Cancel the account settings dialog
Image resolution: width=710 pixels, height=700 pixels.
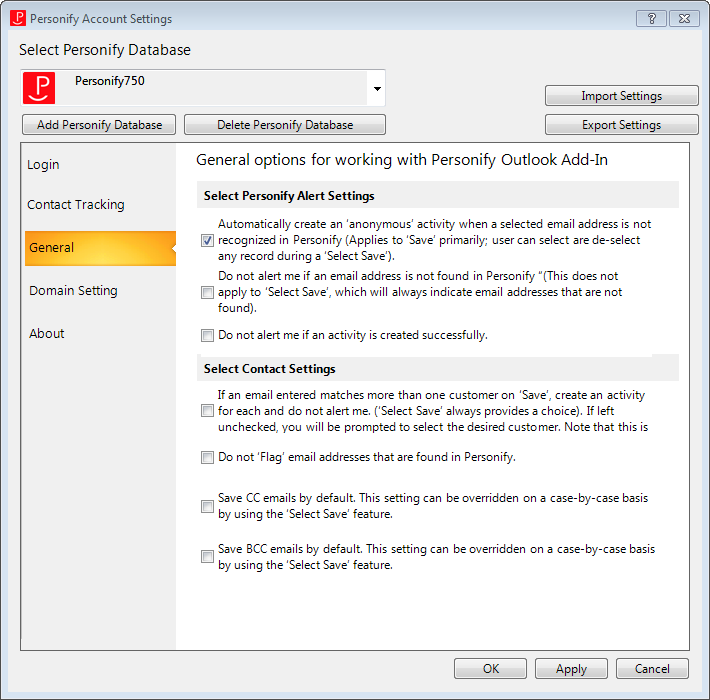tap(652, 668)
